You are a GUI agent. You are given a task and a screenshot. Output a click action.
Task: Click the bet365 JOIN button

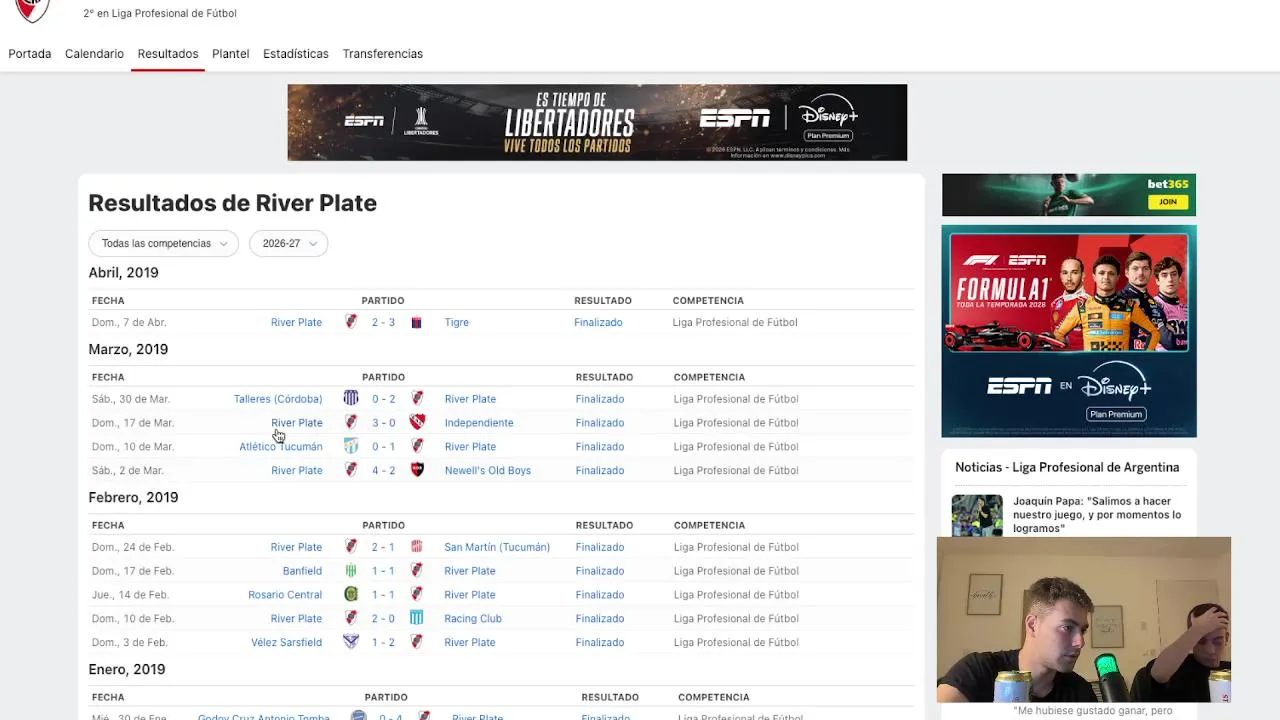pos(1168,202)
